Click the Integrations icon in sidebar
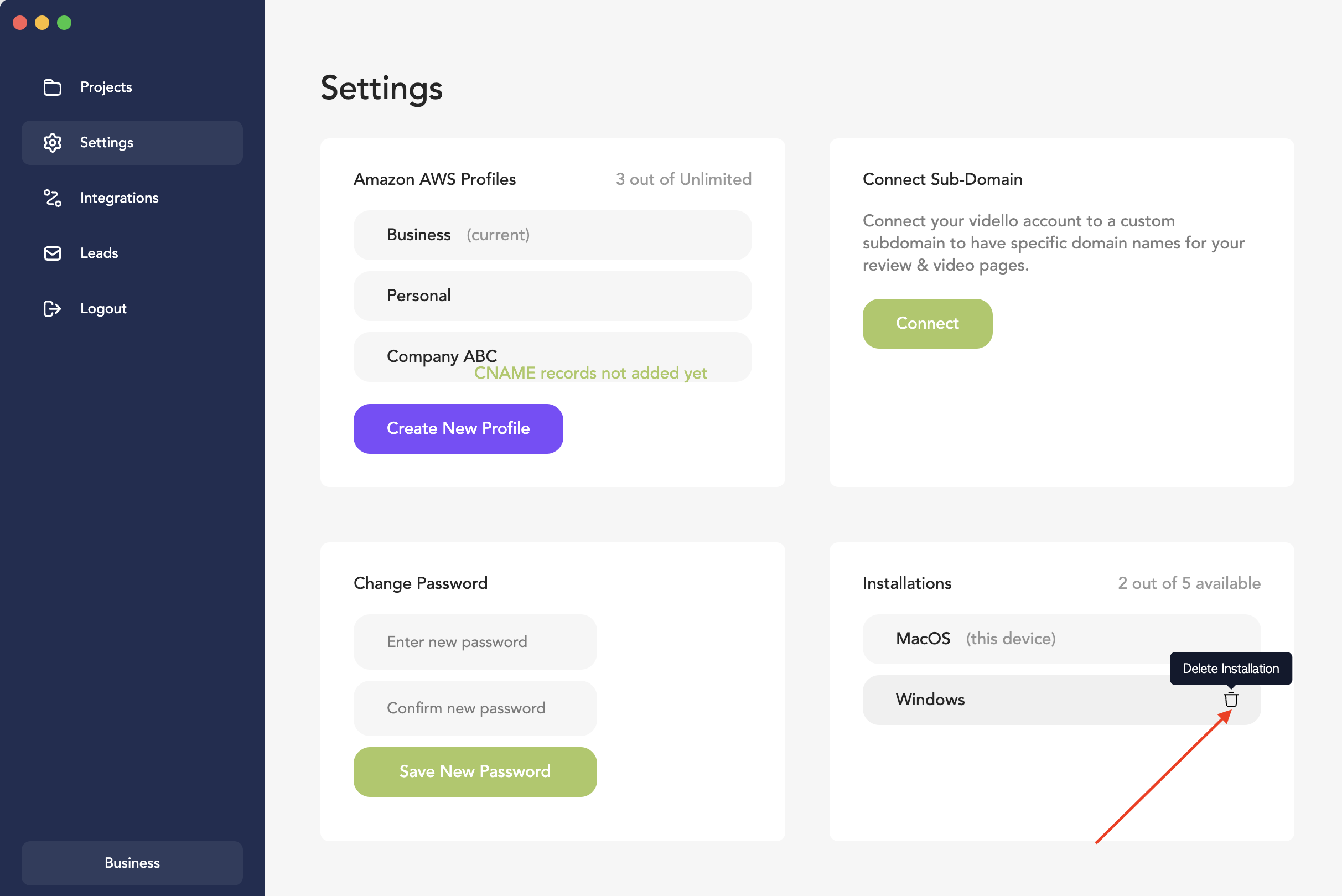Image resolution: width=1342 pixels, height=896 pixels. tap(53, 198)
